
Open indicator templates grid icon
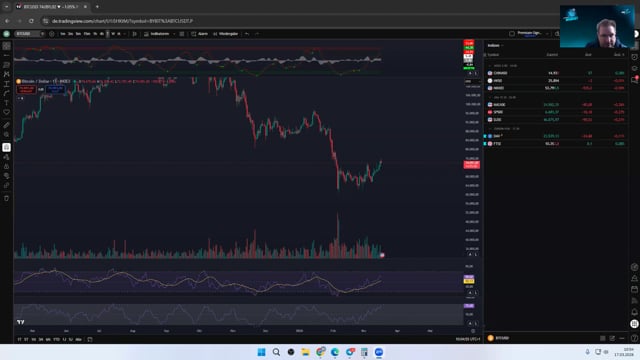182,34
